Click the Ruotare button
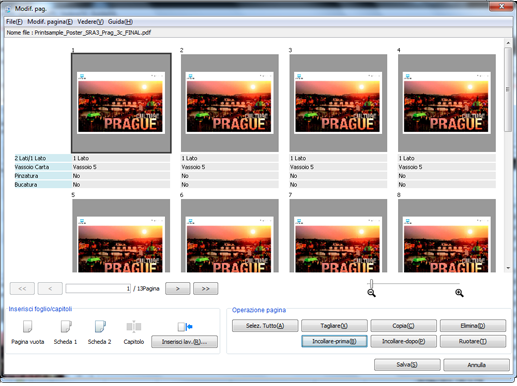The height and width of the screenshot is (386, 517). pyautogui.click(x=473, y=341)
